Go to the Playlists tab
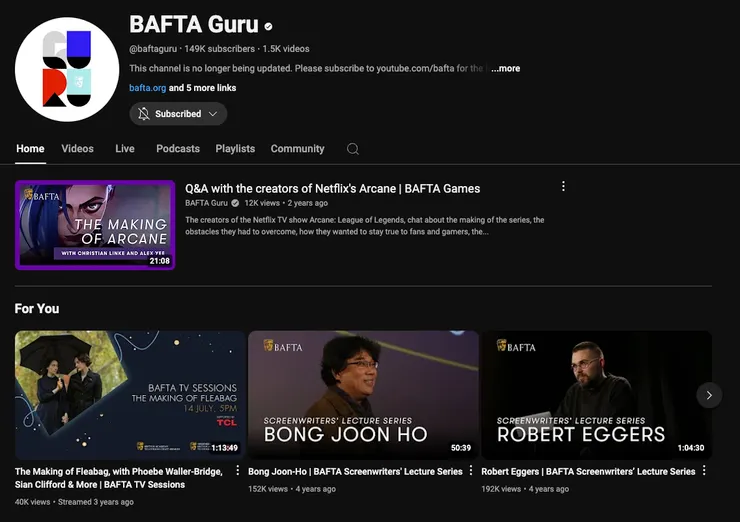Viewport: 740px width, 522px height. 235,149
